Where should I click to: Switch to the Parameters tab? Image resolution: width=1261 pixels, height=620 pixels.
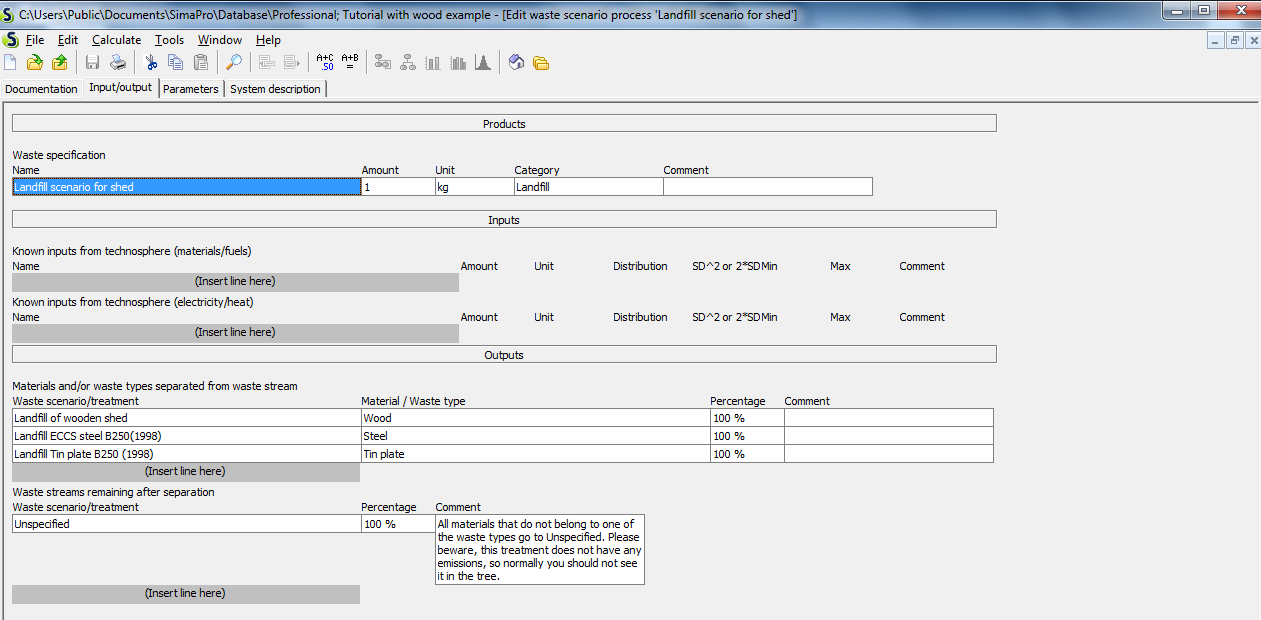pyautogui.click(x=191, y=89)
